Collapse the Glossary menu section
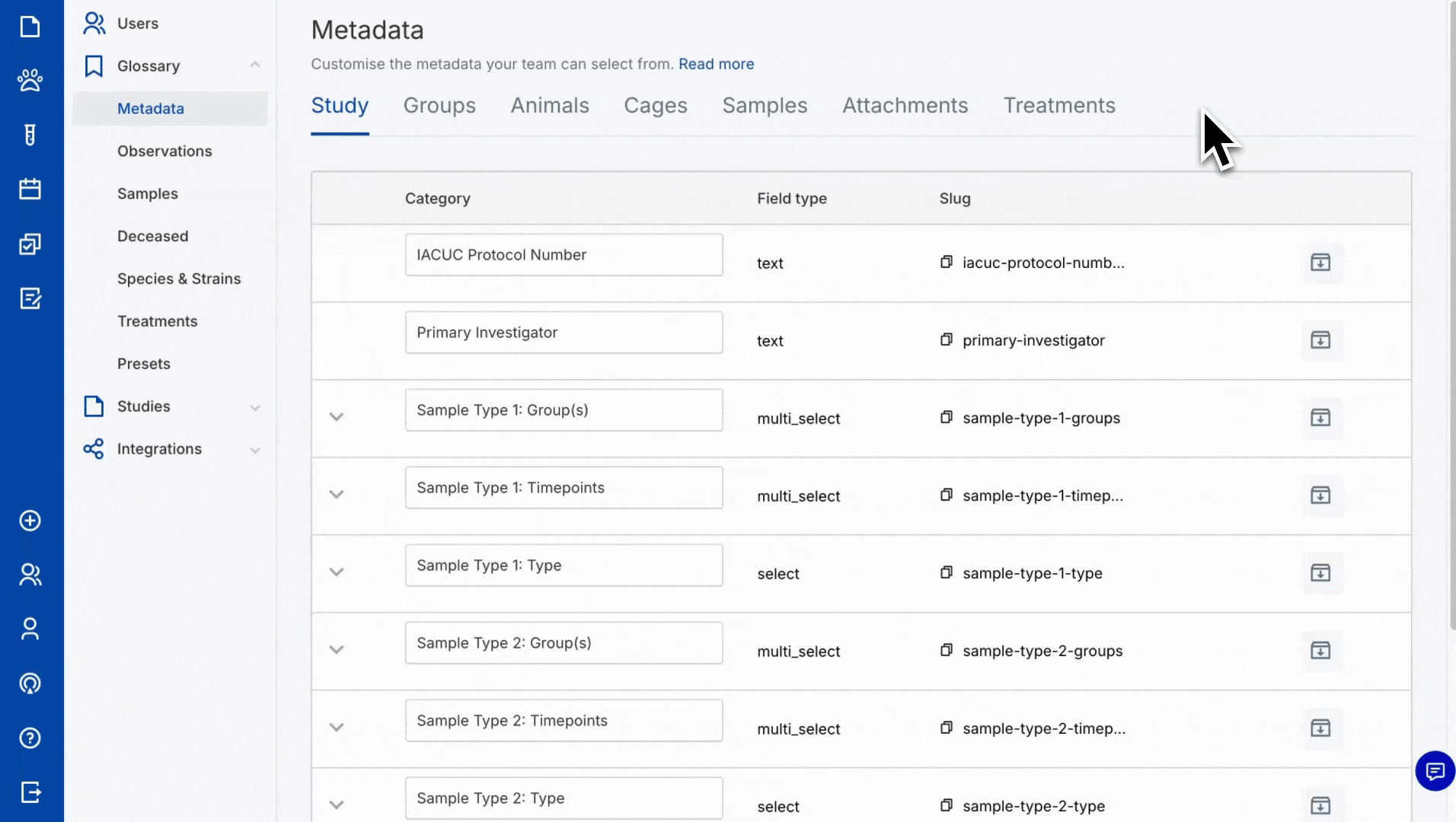The height and width of the screenshot is (822, 1456). click(255, 65)
